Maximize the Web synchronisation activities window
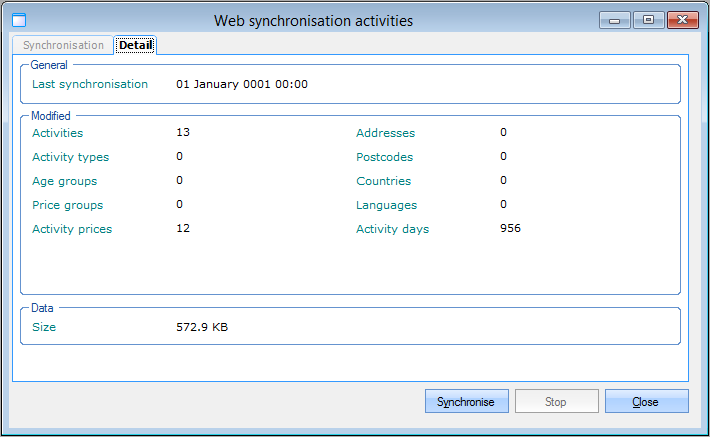 pos(648,19)
